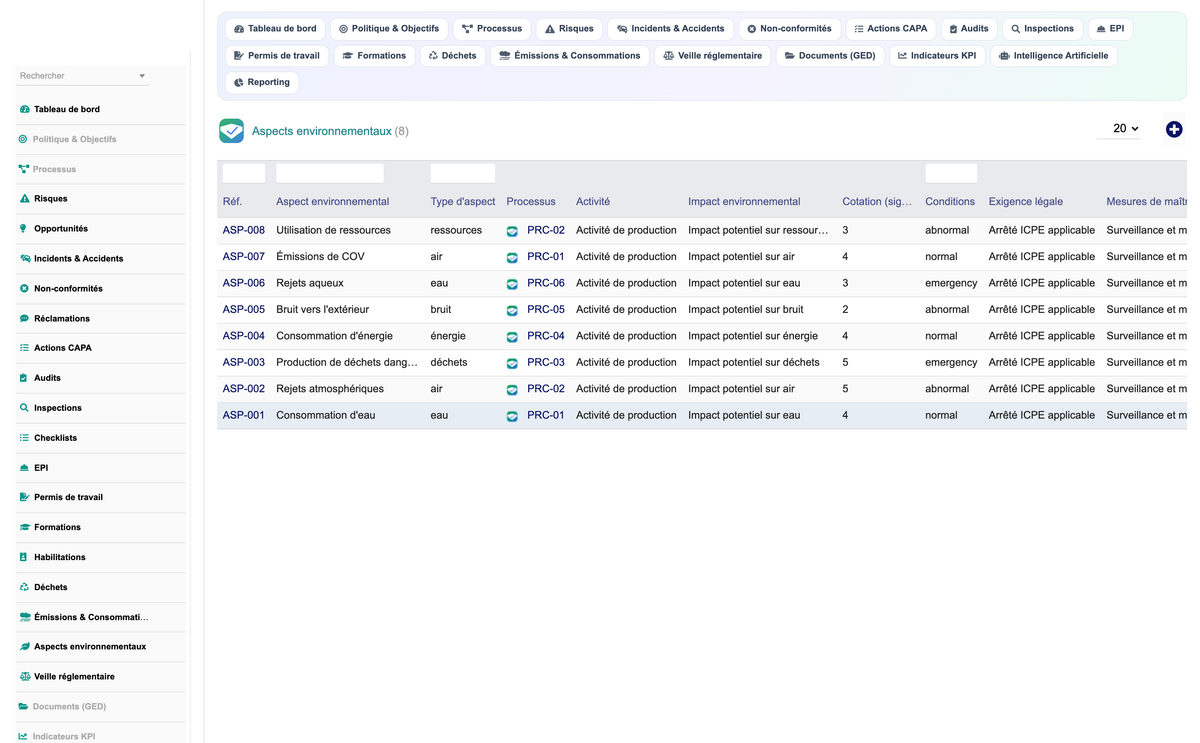
Task: Click the process icon in ASP-007 row
Action: point(512,257)
